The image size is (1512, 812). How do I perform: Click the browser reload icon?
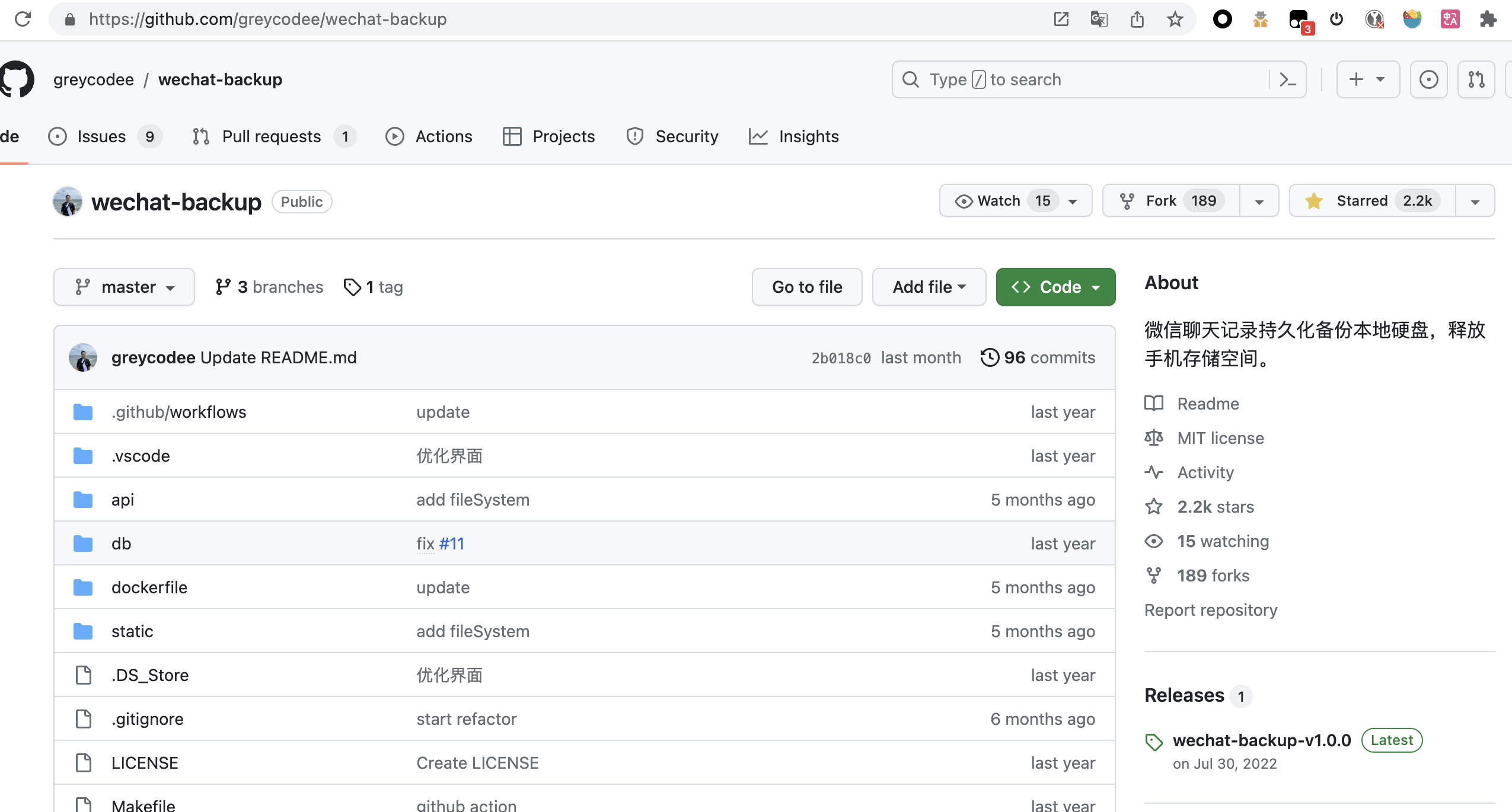(x=23, y=19)
